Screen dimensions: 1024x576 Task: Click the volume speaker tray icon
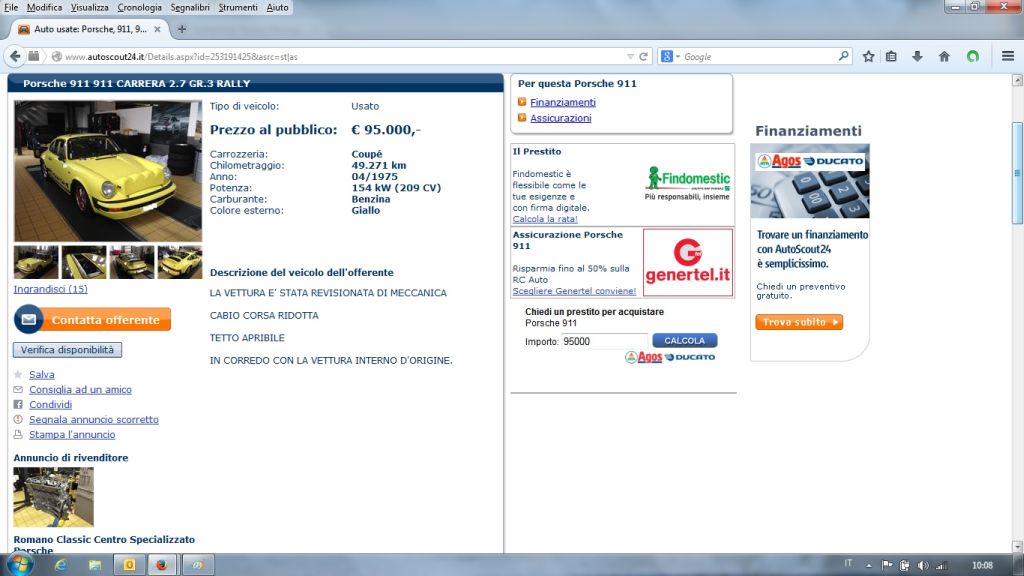(x=923, y=566)
